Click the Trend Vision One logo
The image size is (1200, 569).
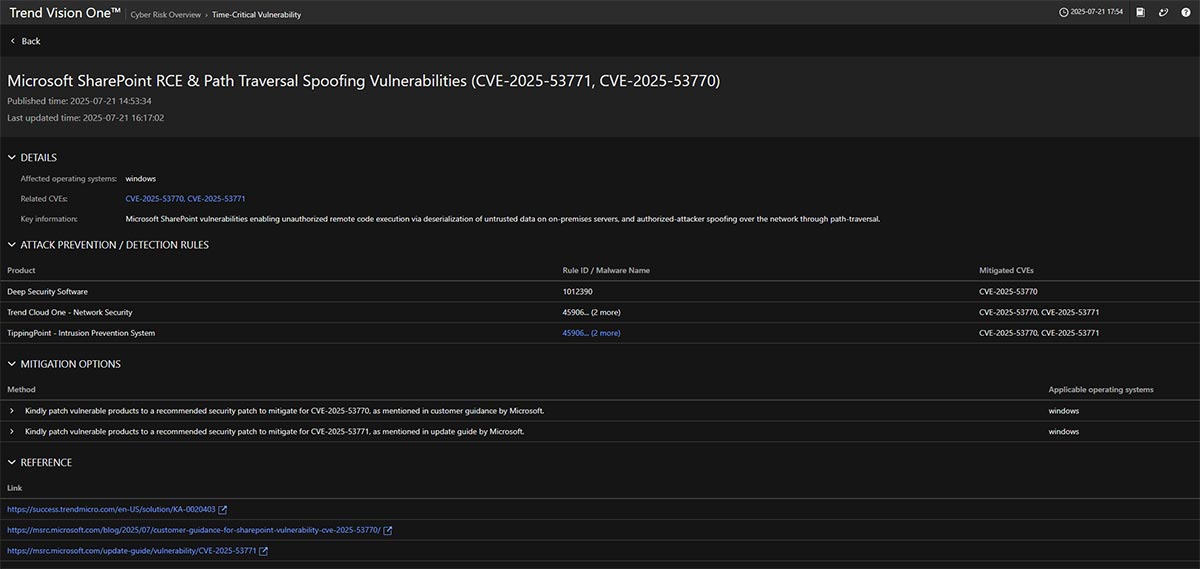(65, 13)
